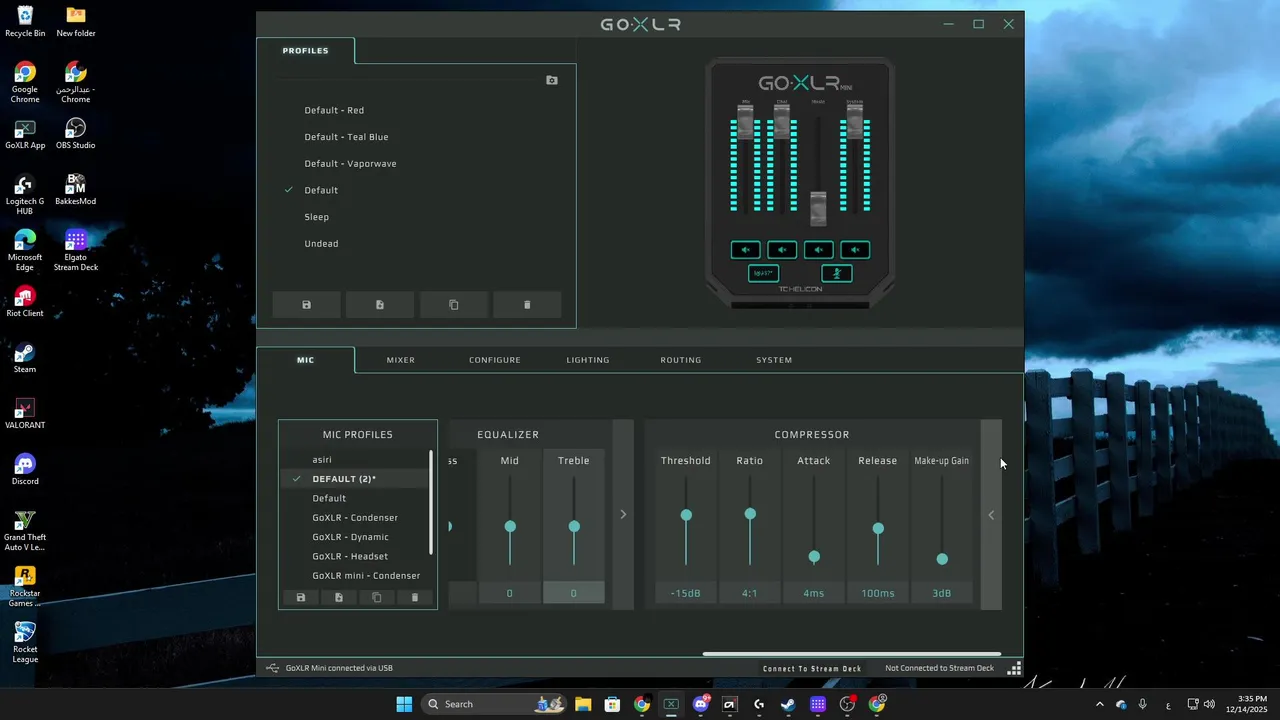
Task: Toggle the mute button under the Mic fader
Action: click(745, 250)
